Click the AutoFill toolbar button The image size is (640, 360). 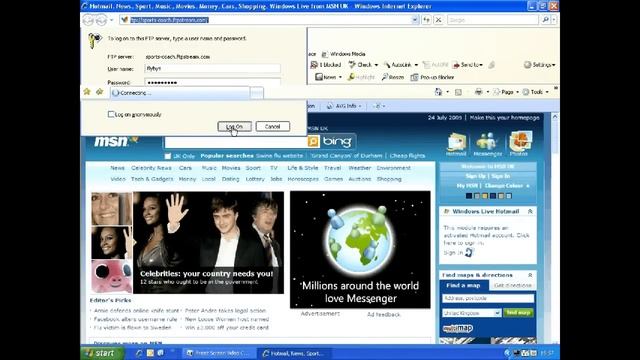click(436, 65)
